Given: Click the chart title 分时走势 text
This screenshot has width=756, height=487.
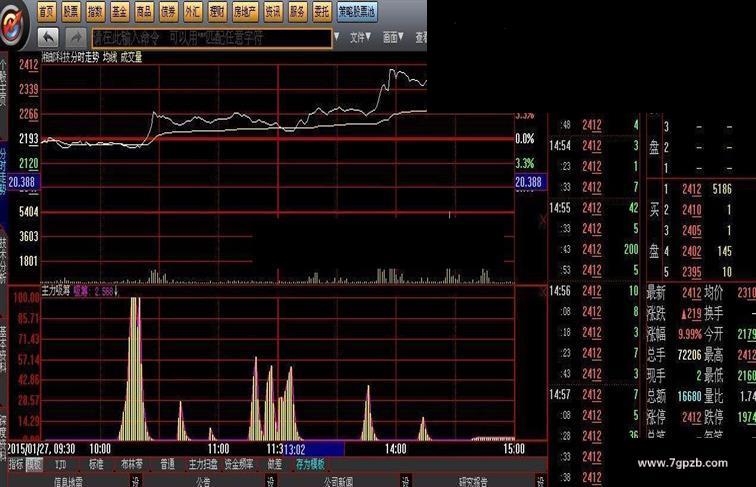Looking at the screenshot, I should (x=86, y=57).
